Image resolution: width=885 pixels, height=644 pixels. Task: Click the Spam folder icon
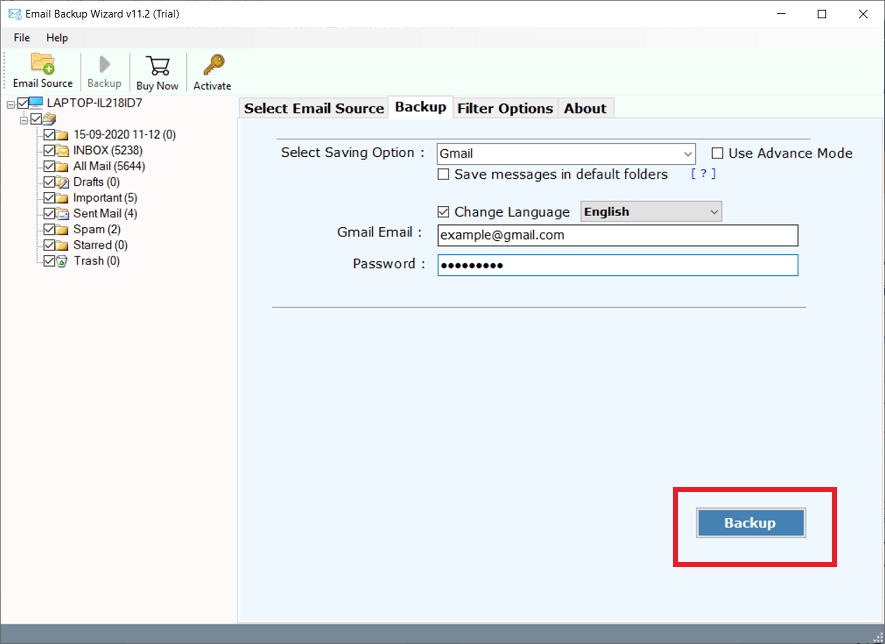[62, 230]
